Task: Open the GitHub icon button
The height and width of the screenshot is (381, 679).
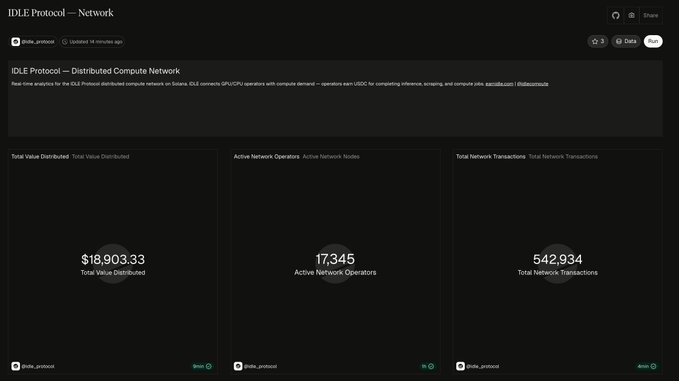Action: pyautogui.click(x=615, y=16)
